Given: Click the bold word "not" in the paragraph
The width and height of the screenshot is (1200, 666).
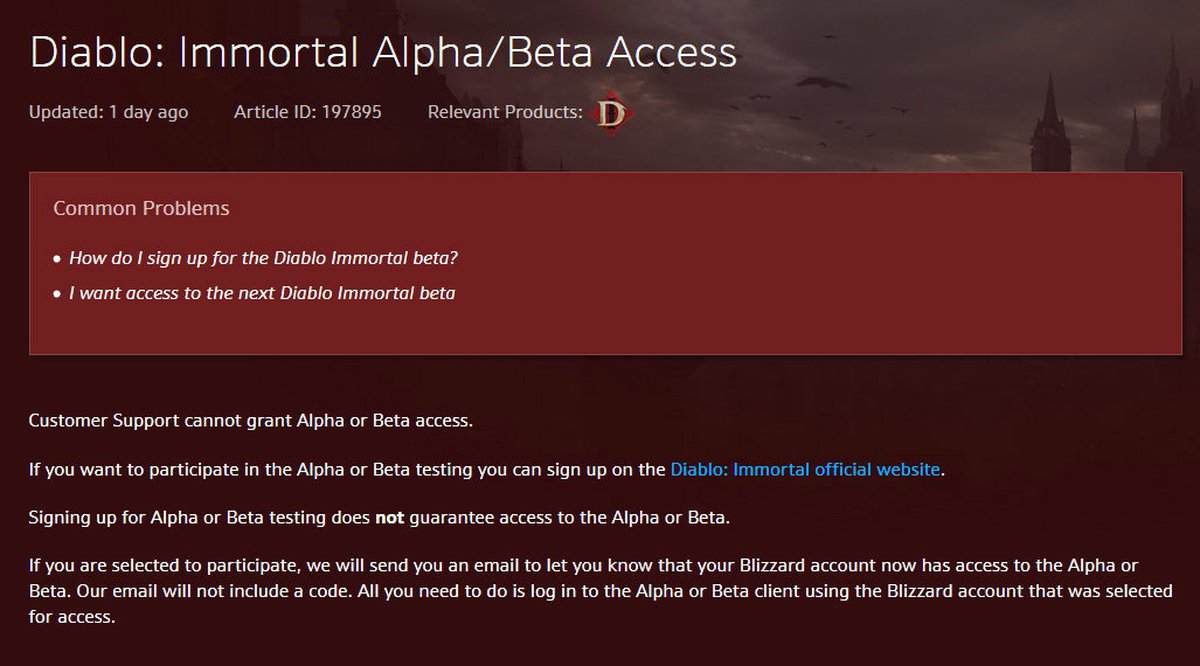Looking at the screenshot, I should [388, 517].
